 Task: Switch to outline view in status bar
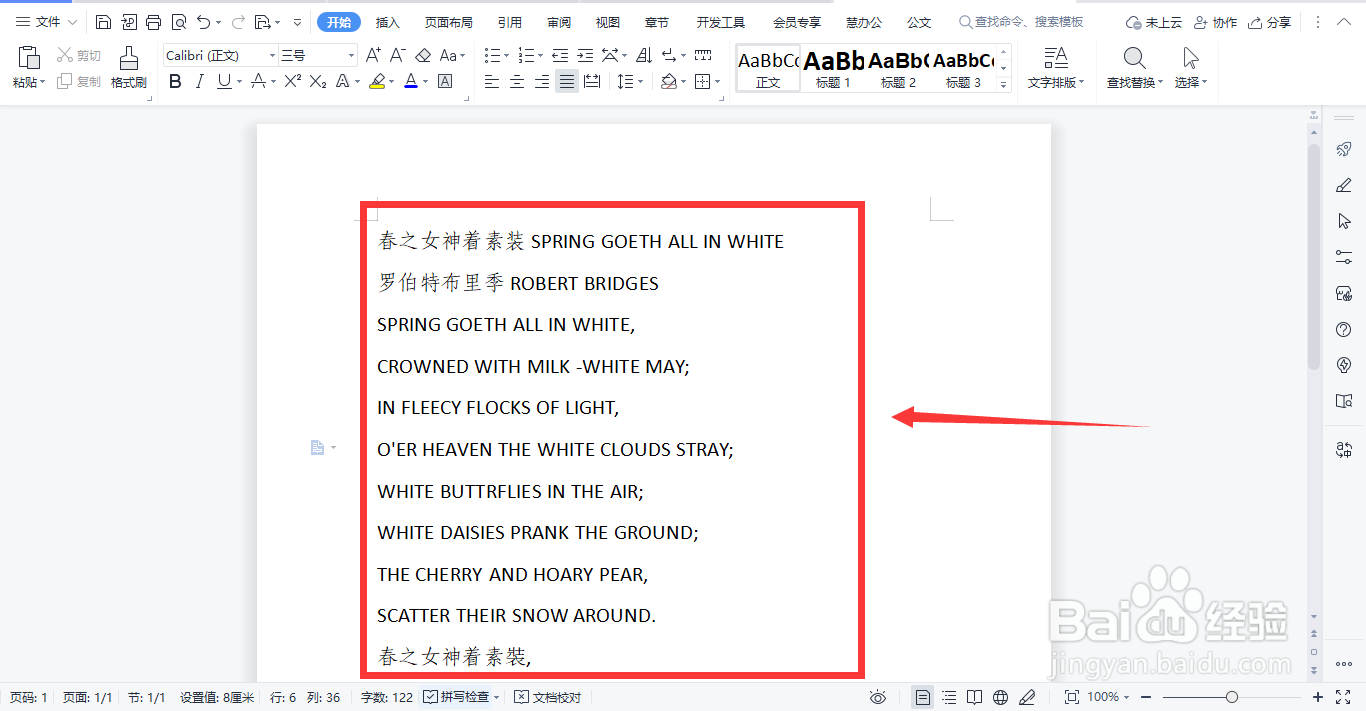pos(949,697)
